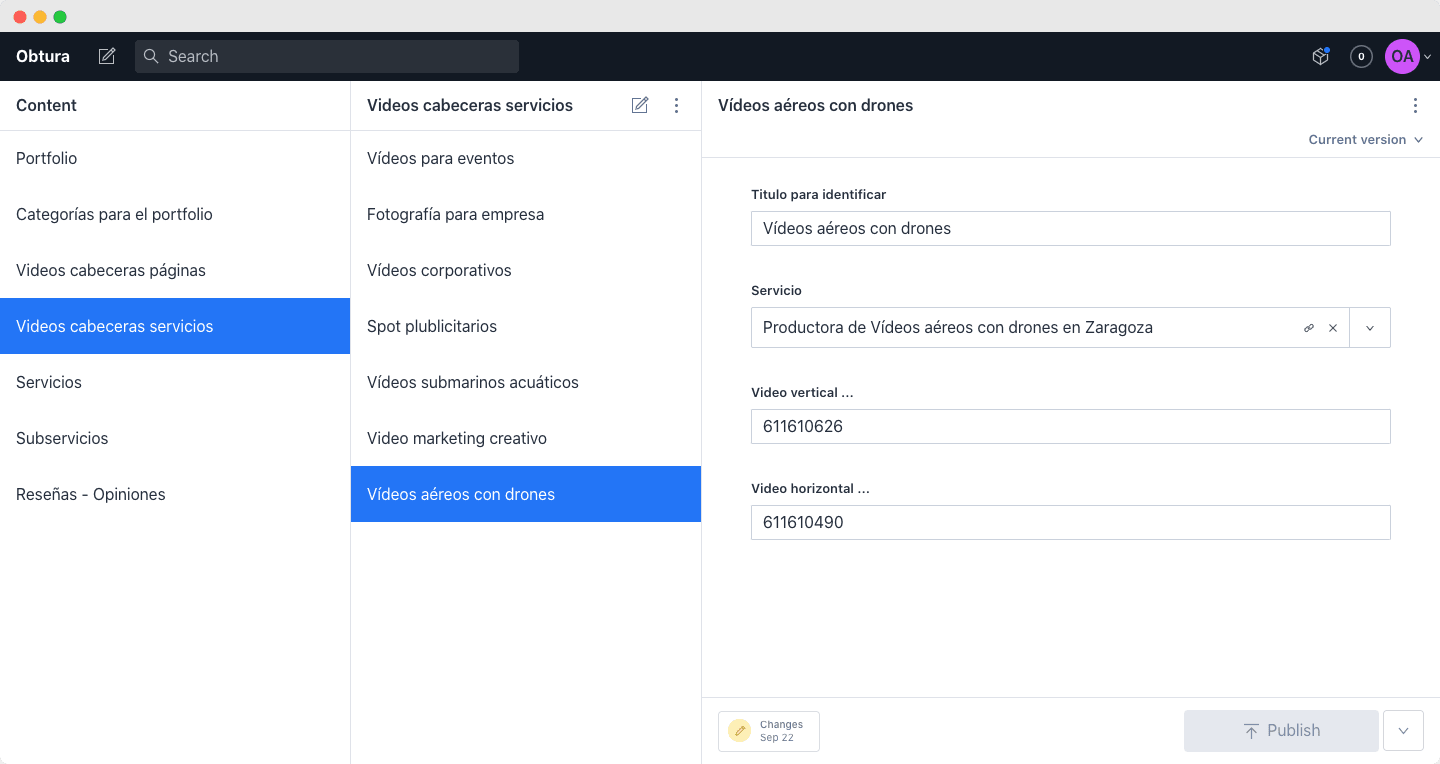Screen dimensions: 1440x764
Task: Open the OA user avatar menu
Action: (1408, 57)
